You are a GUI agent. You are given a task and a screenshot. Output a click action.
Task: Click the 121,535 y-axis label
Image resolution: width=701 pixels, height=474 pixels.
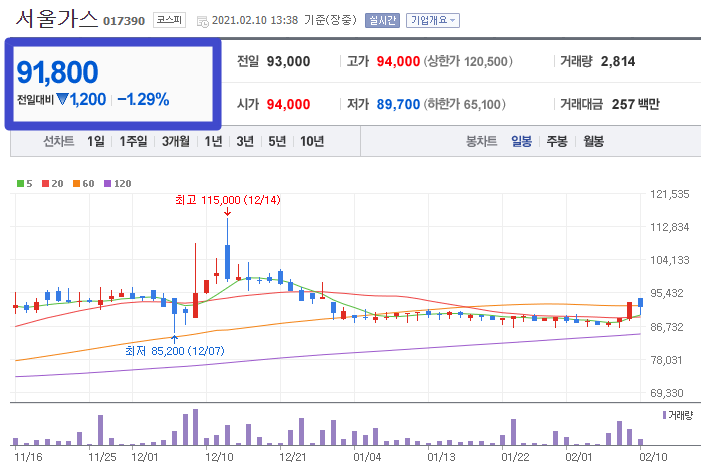670,194
